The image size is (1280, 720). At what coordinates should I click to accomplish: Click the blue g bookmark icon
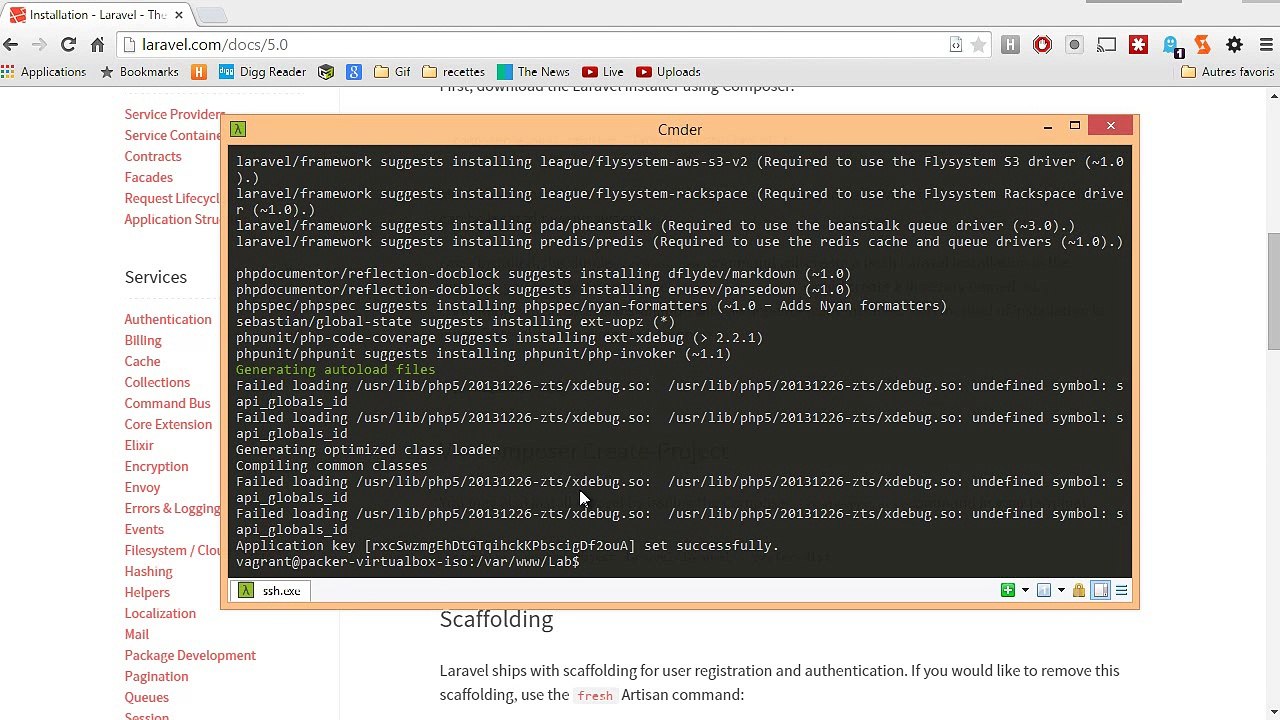point(353,72)
